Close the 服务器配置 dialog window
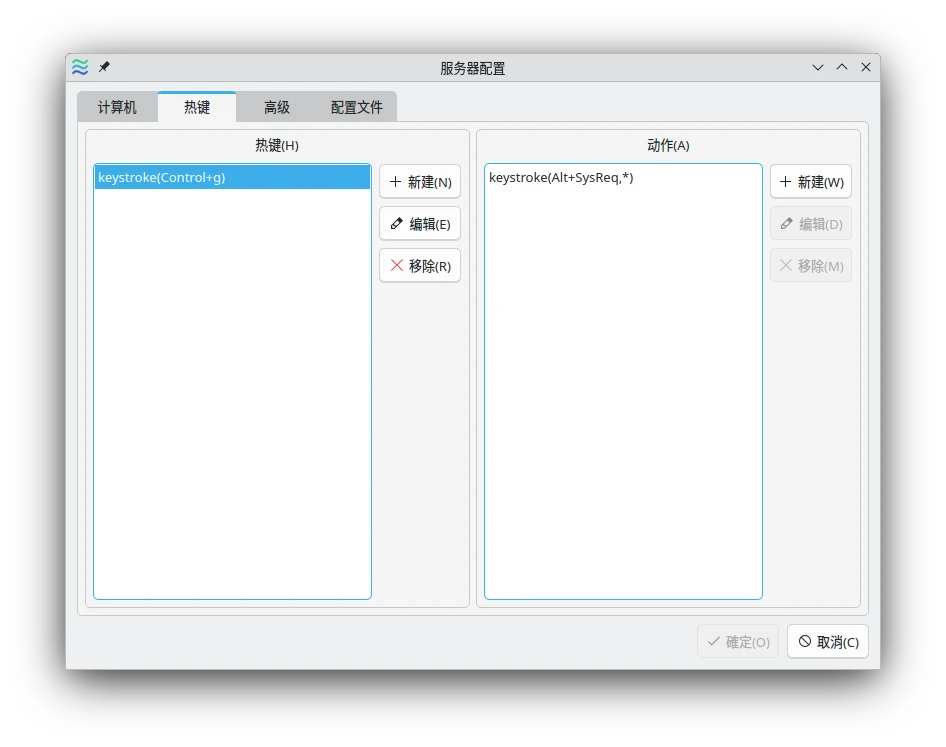 tap(866, 68)
